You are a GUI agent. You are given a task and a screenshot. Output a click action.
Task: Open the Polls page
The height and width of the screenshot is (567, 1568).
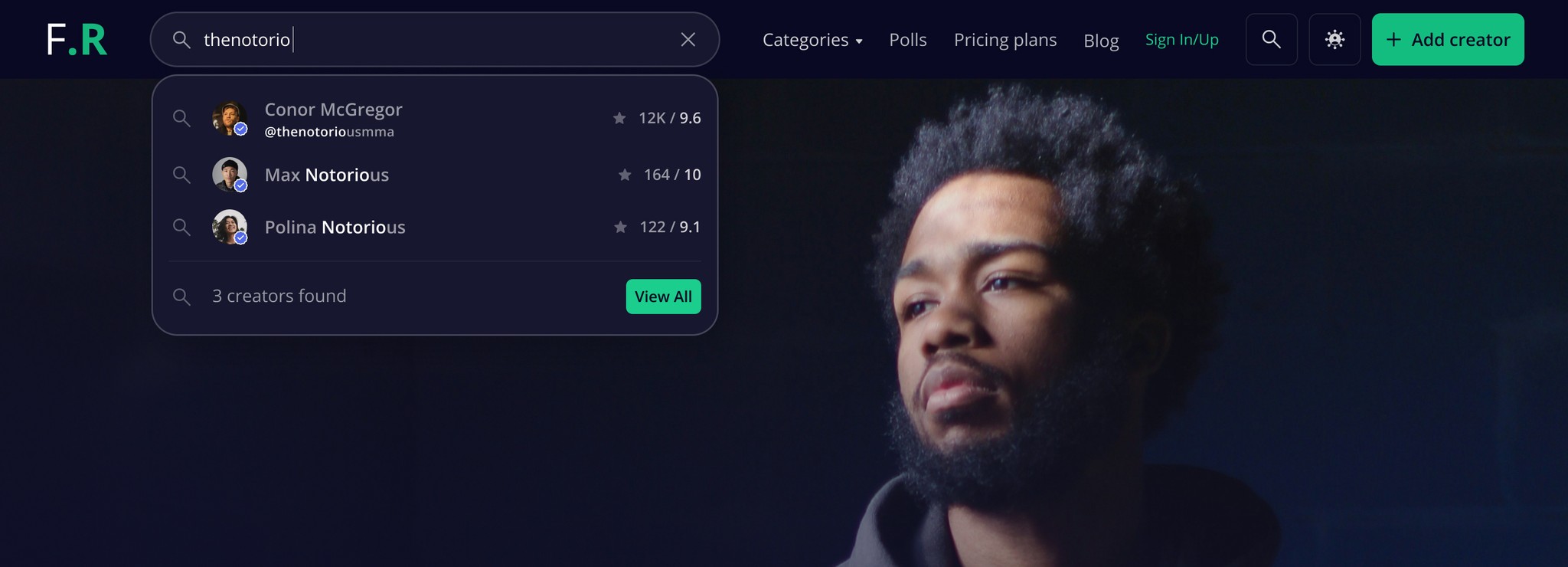[x=908, y=40]
